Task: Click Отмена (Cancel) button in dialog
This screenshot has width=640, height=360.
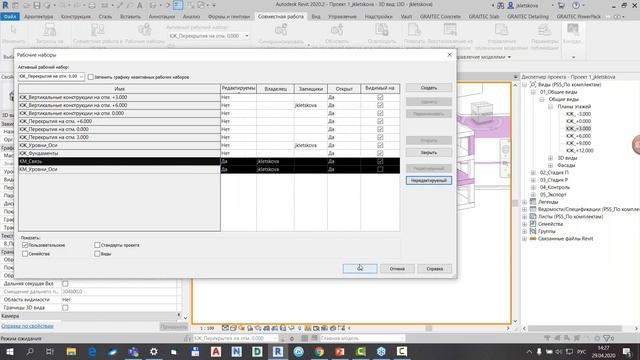Action: [397, 269]
